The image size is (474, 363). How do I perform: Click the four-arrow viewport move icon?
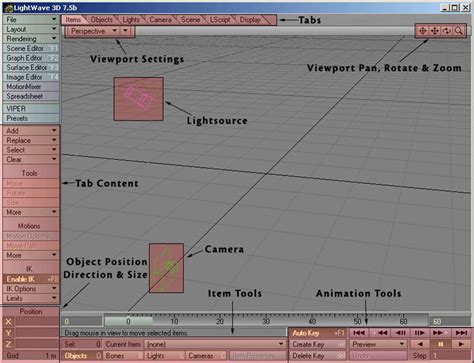(435, 31)
